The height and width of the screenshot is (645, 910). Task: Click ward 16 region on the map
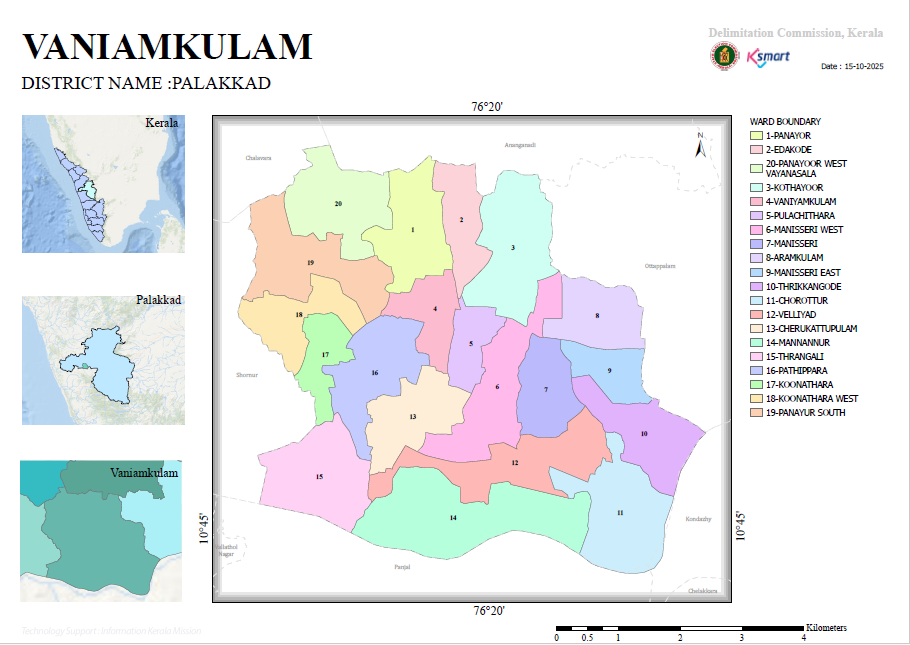pyautogui.click(x=374, y=373)
